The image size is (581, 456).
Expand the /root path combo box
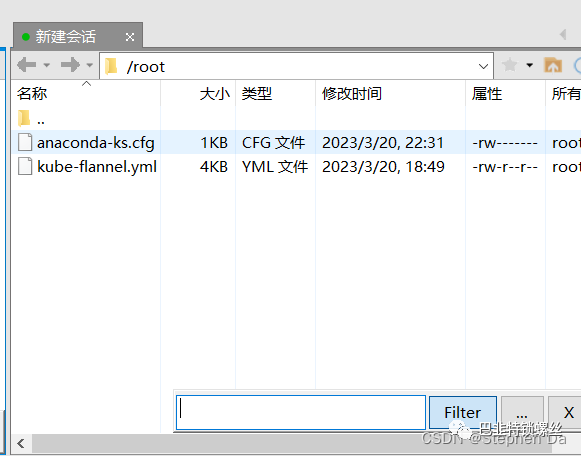[x=483, y=67]
